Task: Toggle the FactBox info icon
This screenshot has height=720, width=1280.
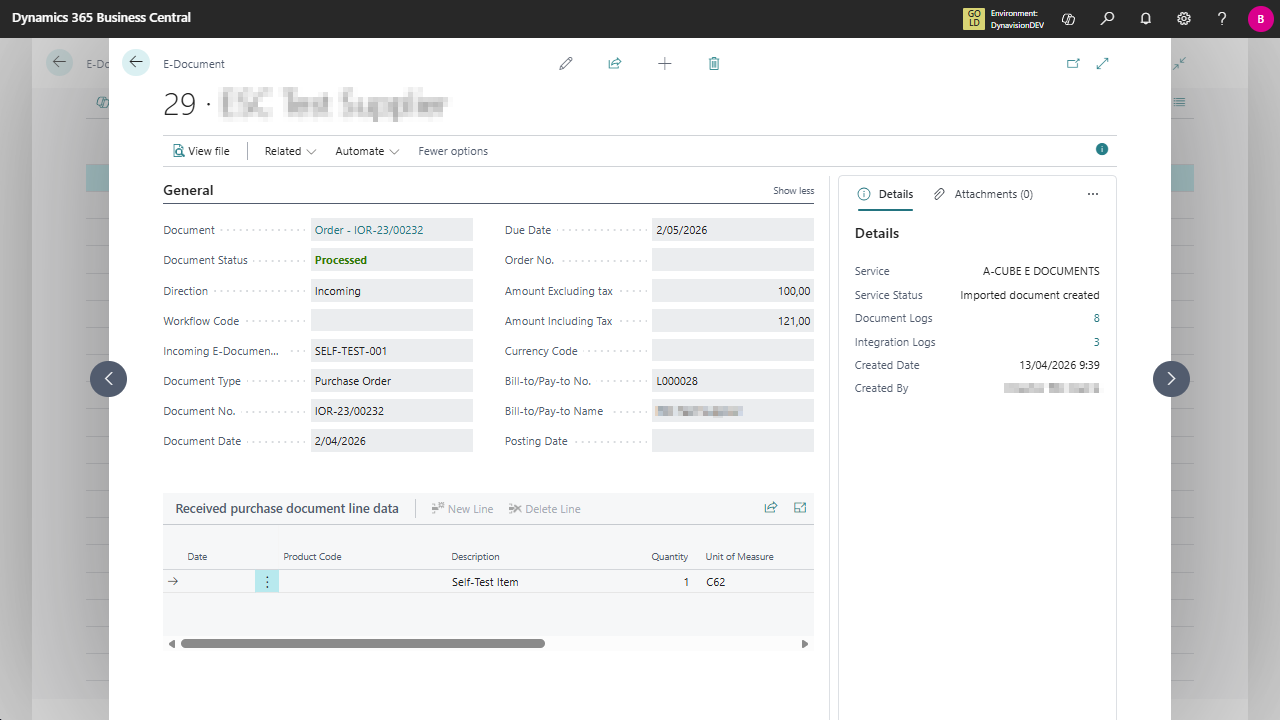Action: pyautogui.click(x=1102, y=149)
